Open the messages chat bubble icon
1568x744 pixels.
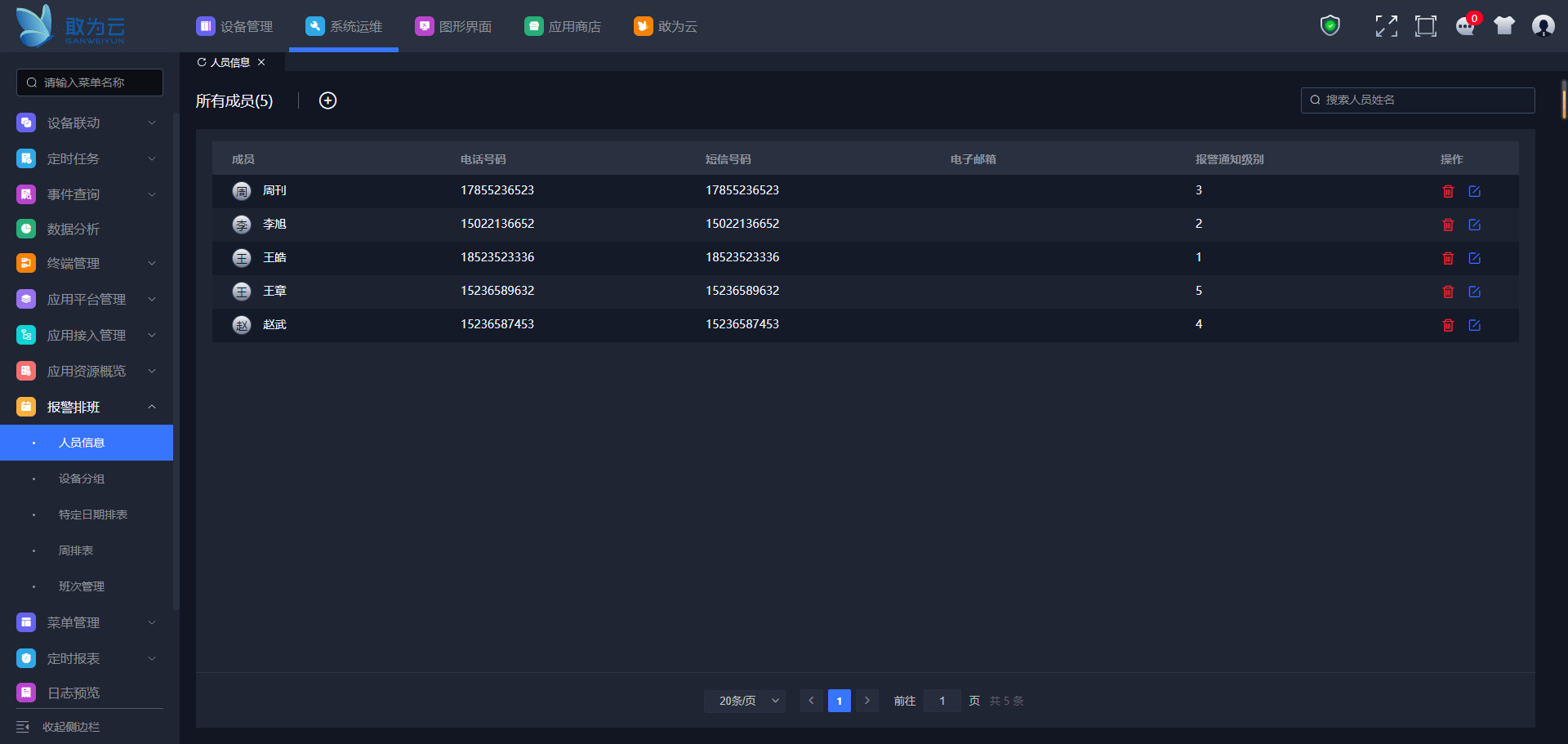point(1466,26)
